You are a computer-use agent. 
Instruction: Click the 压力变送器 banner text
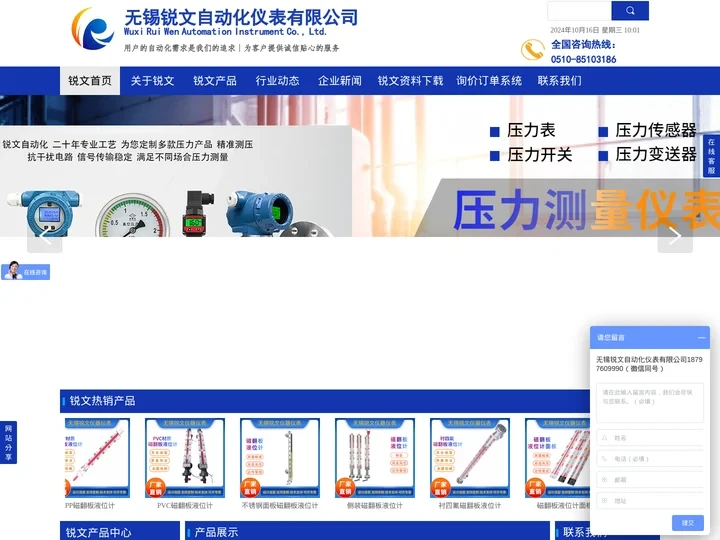[656, 155]
